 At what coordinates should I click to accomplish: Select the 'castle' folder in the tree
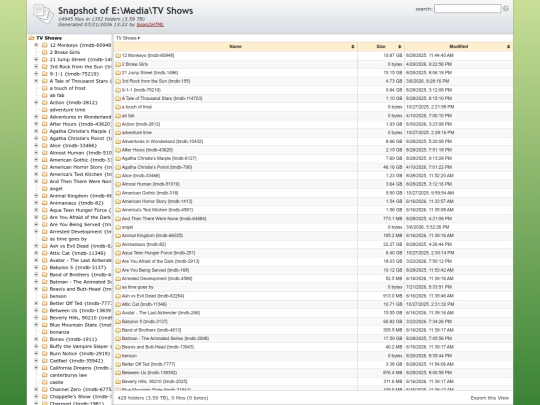coord(56,382)
